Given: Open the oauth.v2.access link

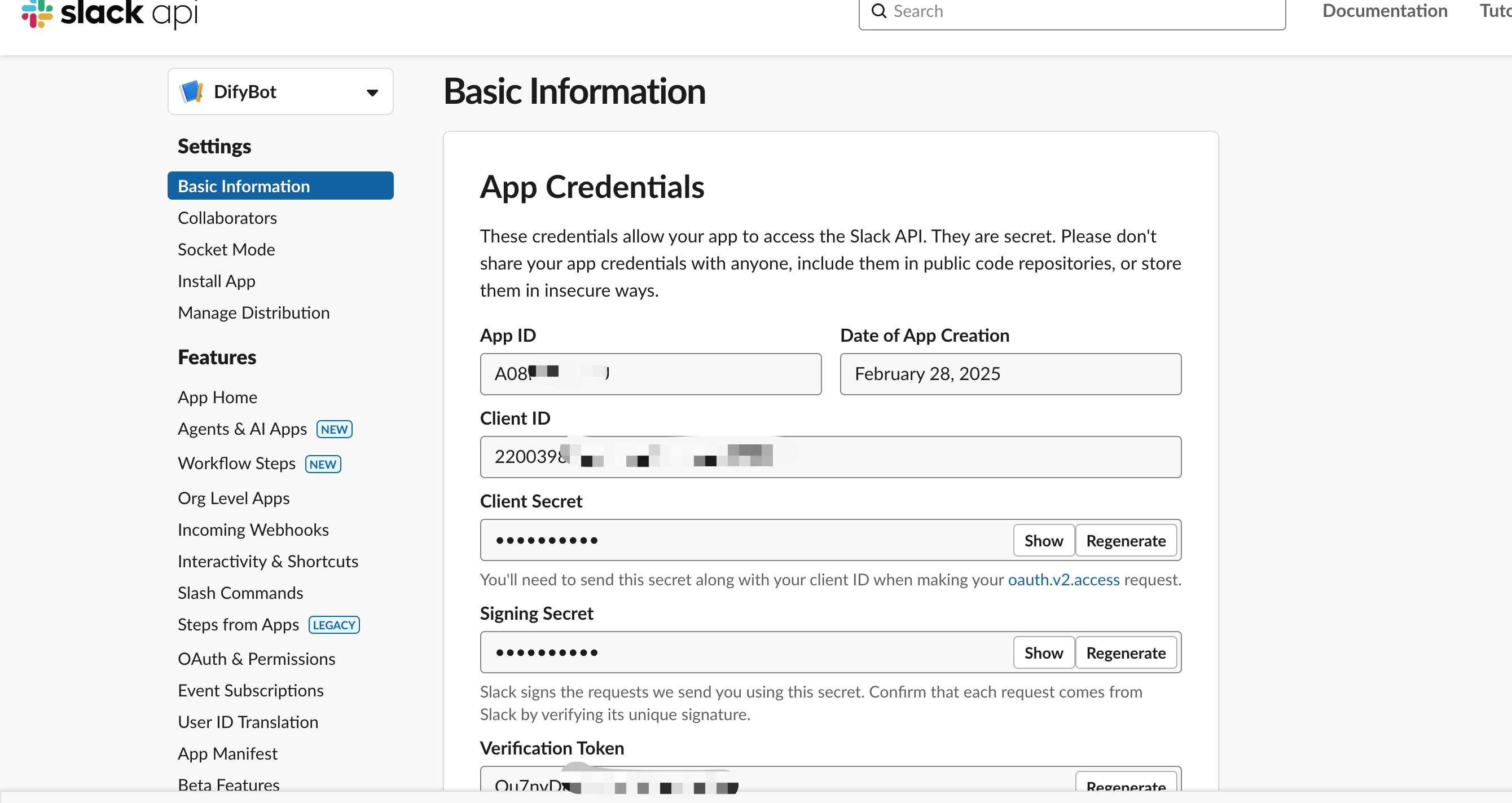Looking at the screenshot, I should 1063,580.
